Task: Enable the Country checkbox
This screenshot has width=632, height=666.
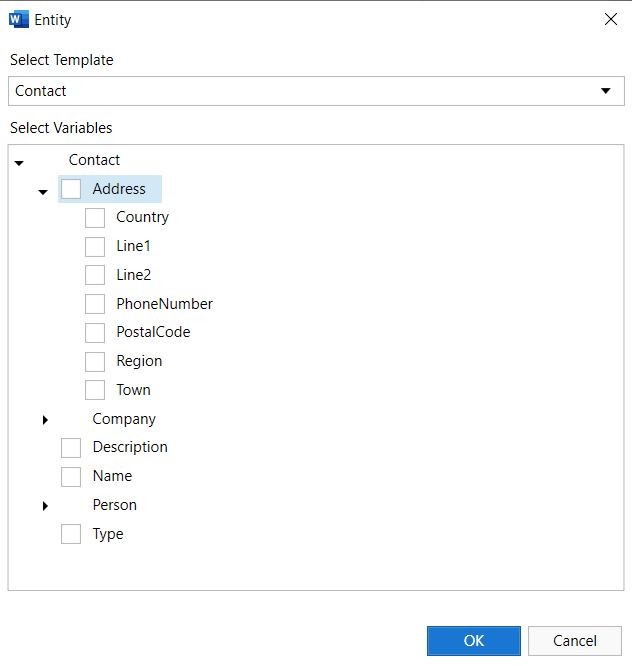Action: pyautogui.click(x=95, y=218)
